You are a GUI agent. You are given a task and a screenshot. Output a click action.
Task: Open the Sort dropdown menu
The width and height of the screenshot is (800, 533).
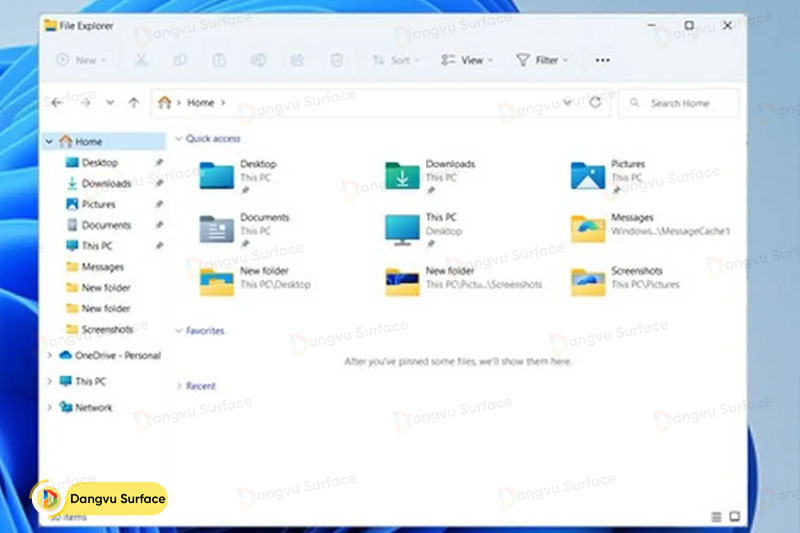tap(396, 60)
